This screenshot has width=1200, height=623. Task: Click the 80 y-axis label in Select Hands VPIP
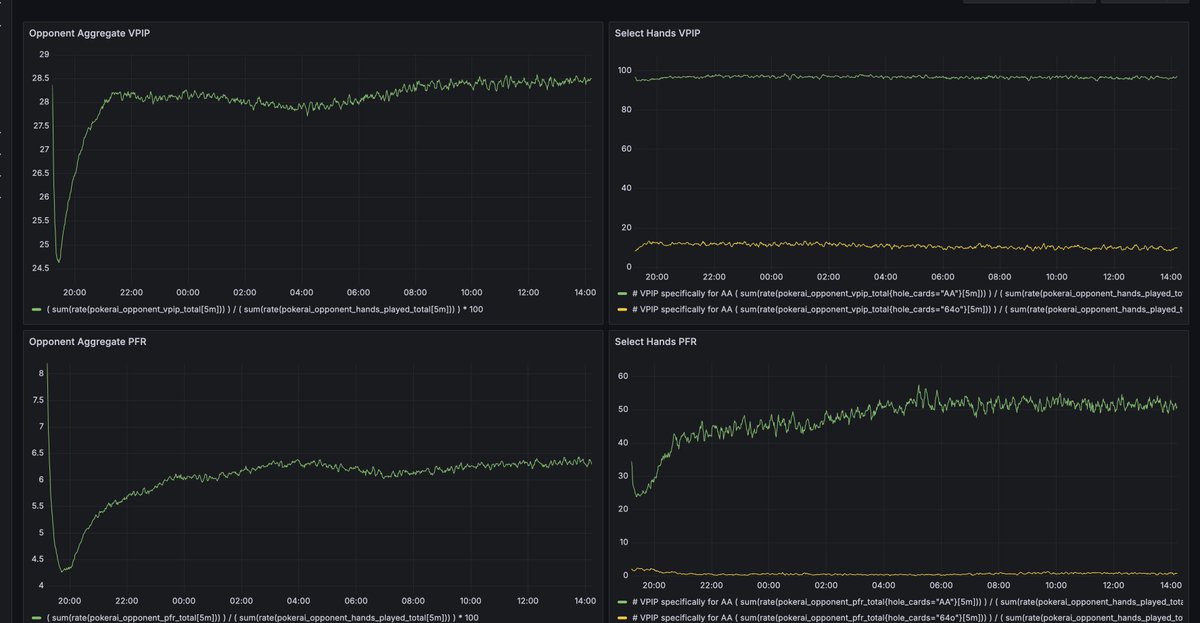626,110
